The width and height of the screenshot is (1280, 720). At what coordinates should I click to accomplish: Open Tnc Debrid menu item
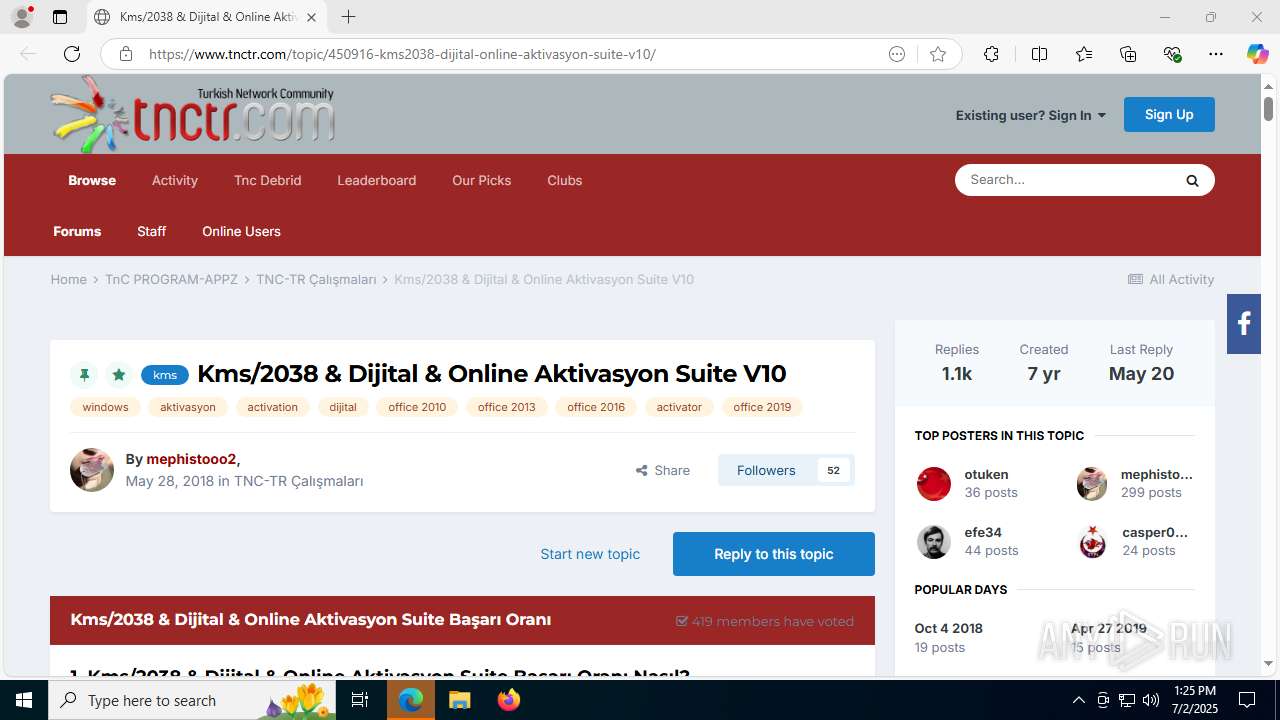click(267, 180)
